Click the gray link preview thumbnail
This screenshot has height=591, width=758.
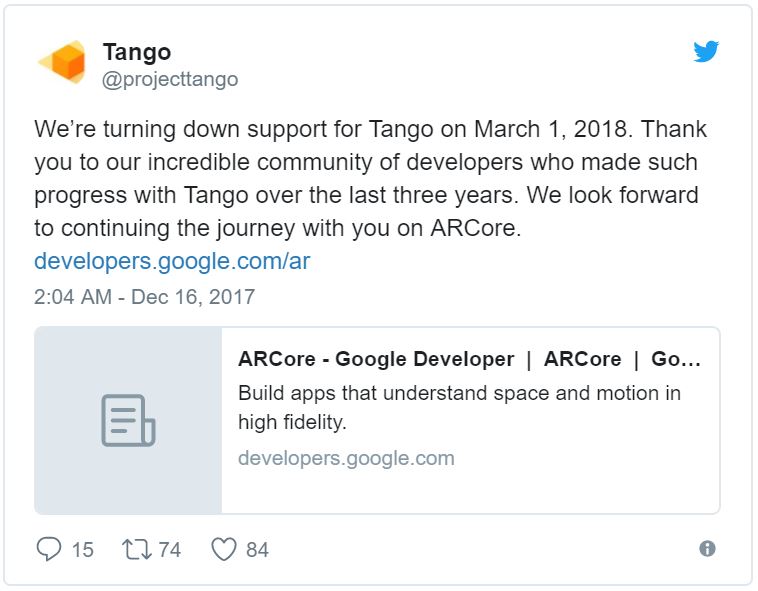click(128, 420)
